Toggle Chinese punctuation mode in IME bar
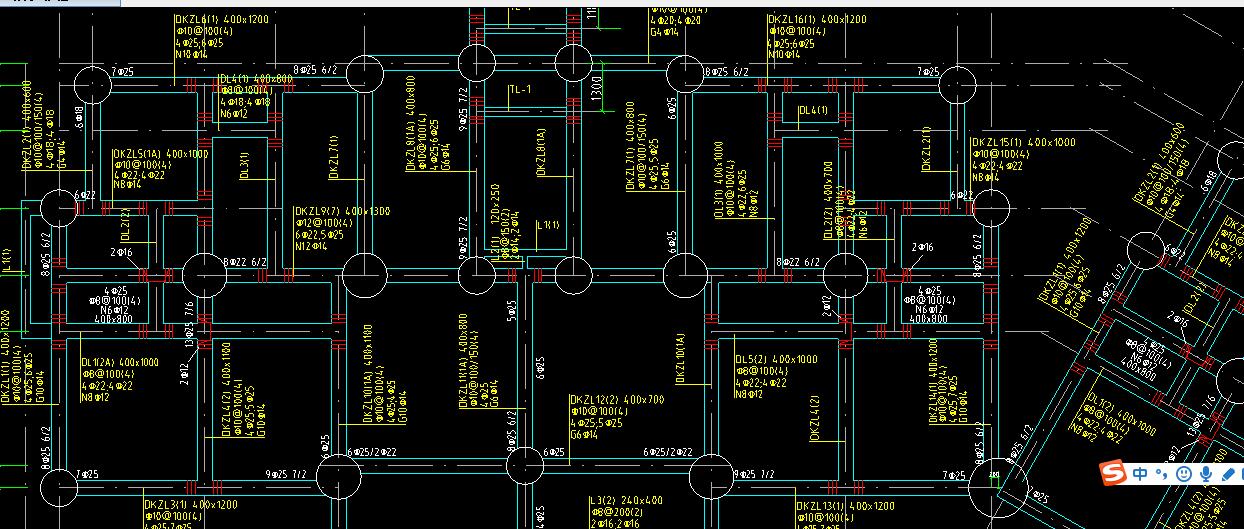 1161,473
